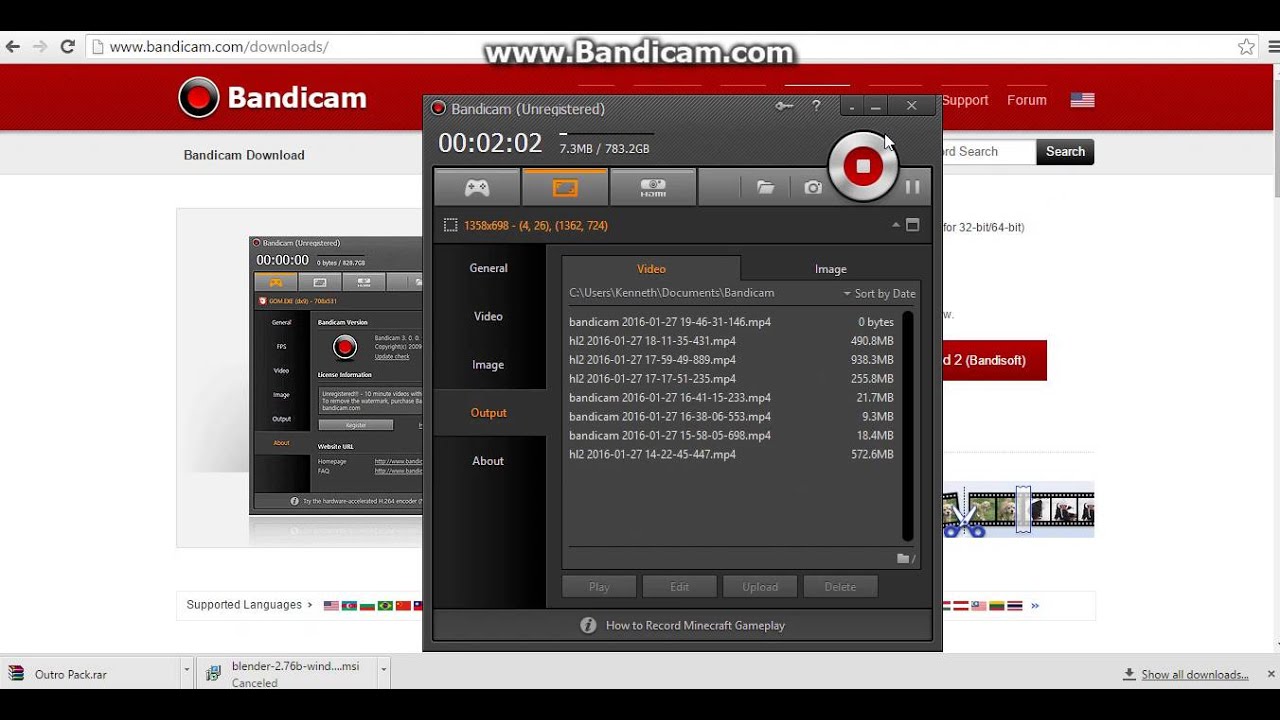1280x720 pixels.
Task: Bookmark this page with the star
Action: [x=1246, y=47]
